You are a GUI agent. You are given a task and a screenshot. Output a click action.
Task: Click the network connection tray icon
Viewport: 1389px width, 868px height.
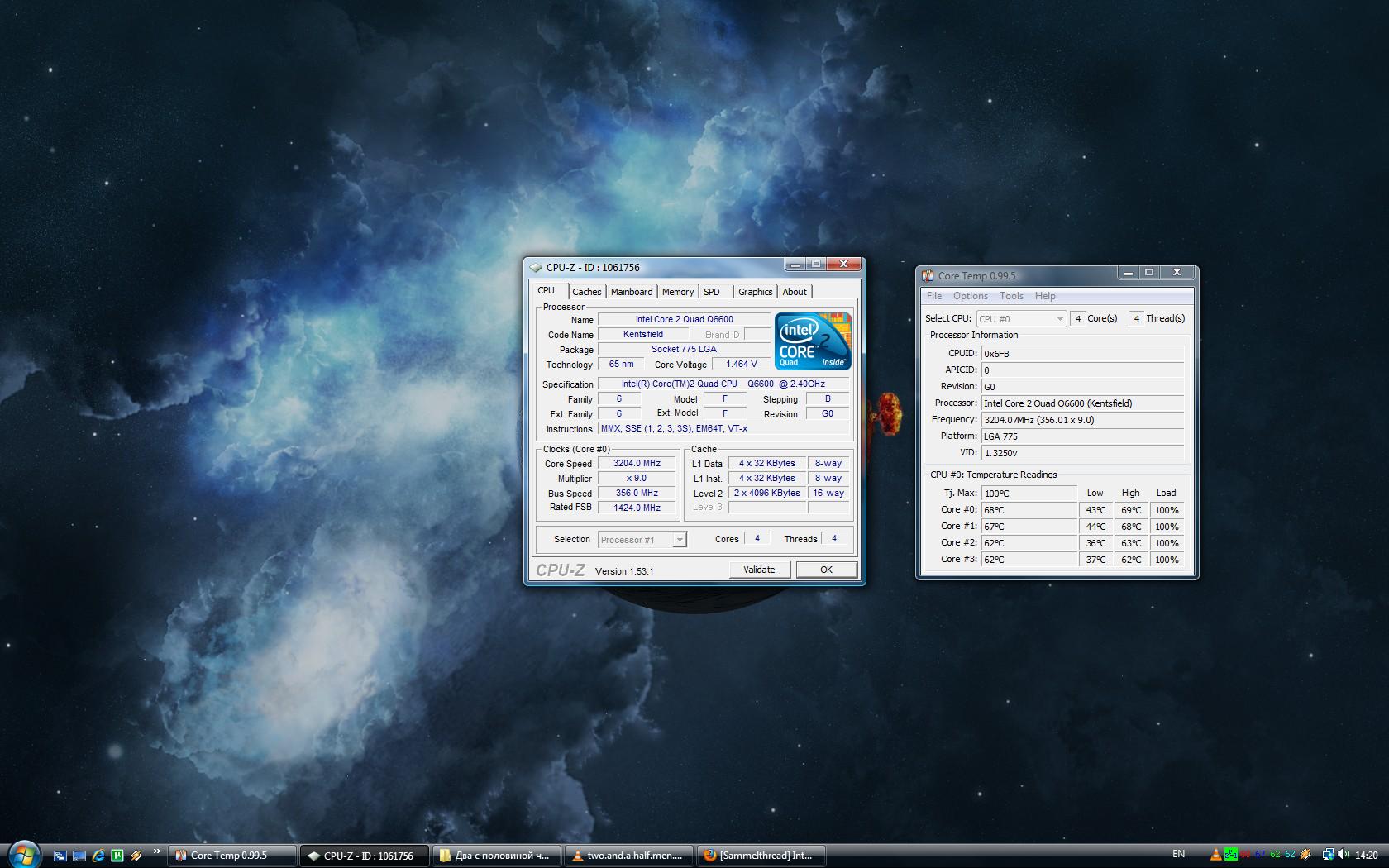coord(1328,855)
